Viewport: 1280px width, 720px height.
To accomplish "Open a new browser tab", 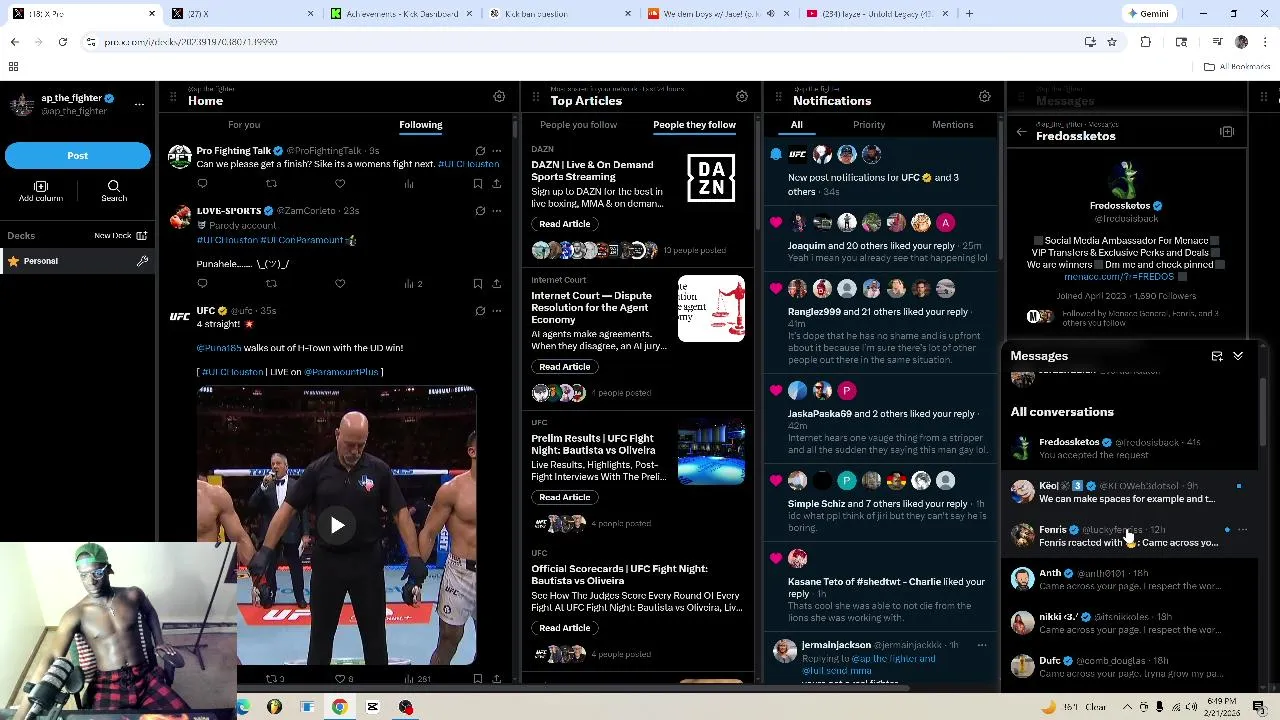I will point(969,14).
